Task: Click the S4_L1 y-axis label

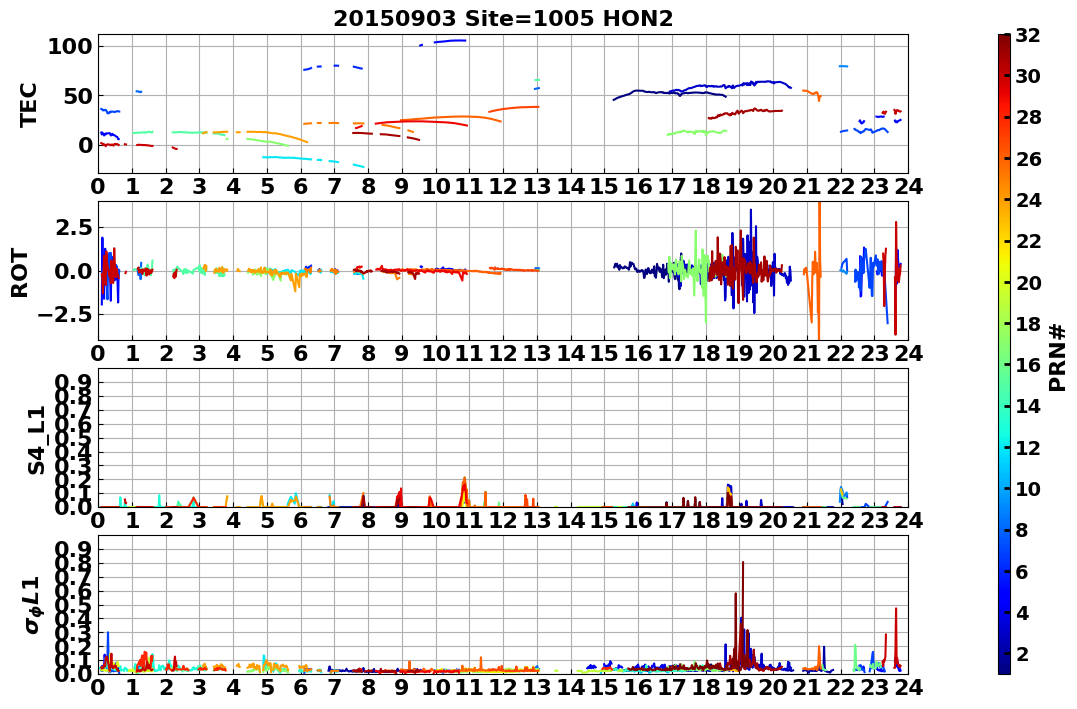Action: 36,440
